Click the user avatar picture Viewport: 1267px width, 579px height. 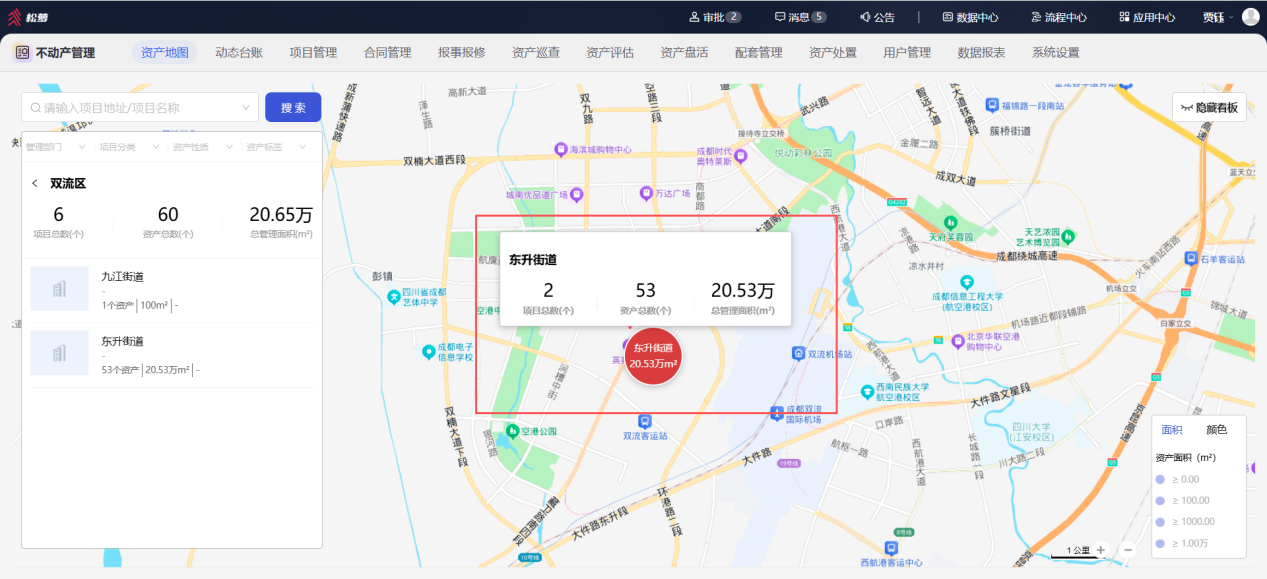click(1250, 17)
